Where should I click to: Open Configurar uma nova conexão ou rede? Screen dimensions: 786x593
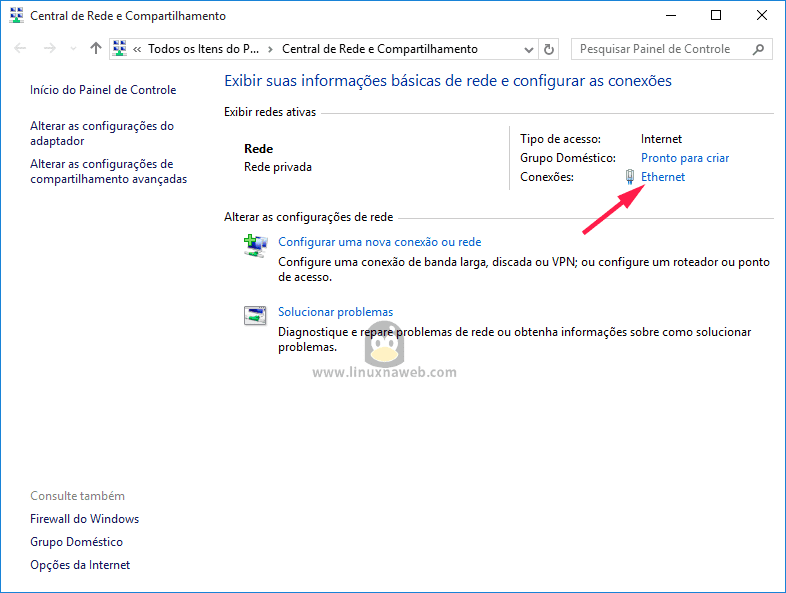(379, 242)
